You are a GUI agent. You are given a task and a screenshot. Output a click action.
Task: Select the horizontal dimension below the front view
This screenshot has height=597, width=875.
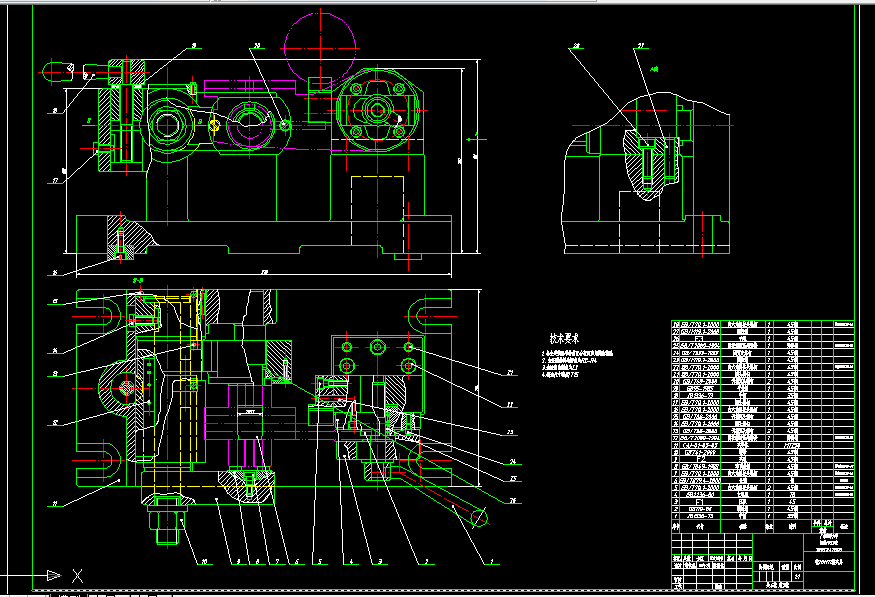click(264, 273)
